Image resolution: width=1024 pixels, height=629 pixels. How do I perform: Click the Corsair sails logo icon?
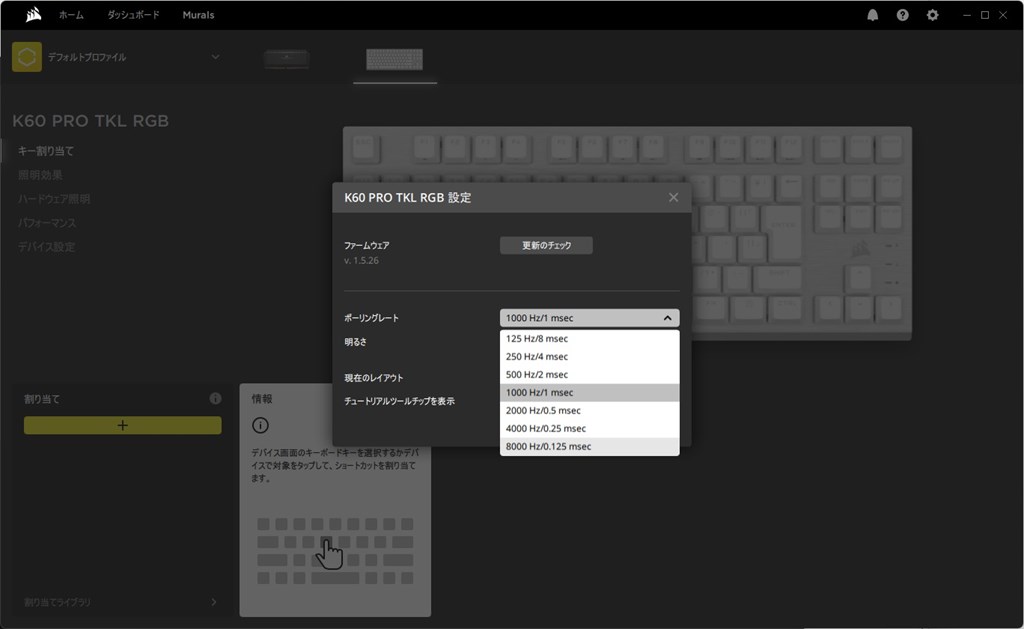click(x=33, y=14)
